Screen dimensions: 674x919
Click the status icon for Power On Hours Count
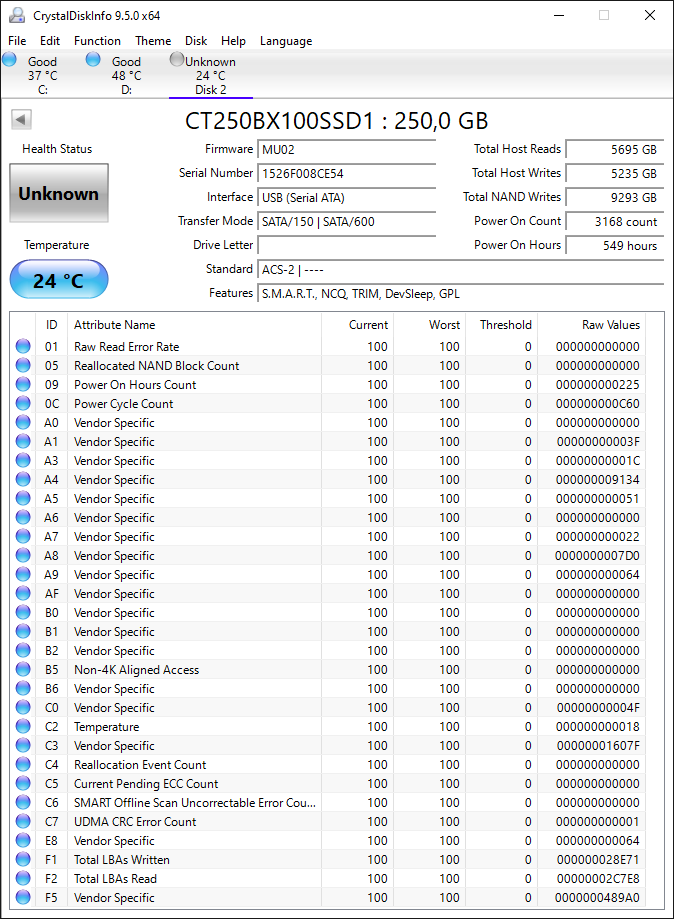(23, 384)
